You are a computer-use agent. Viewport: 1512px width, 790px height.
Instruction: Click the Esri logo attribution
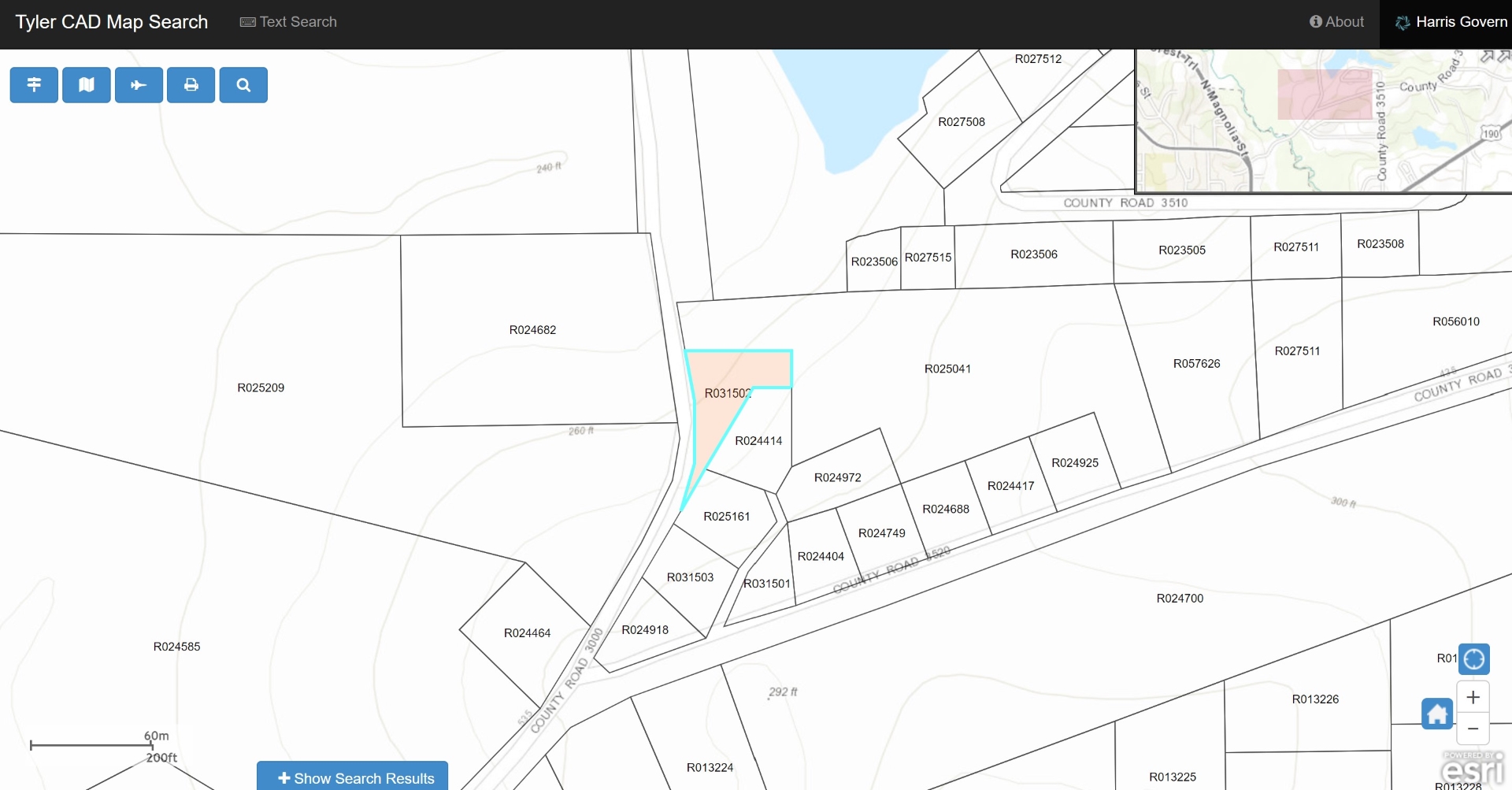pos(1472,768)
